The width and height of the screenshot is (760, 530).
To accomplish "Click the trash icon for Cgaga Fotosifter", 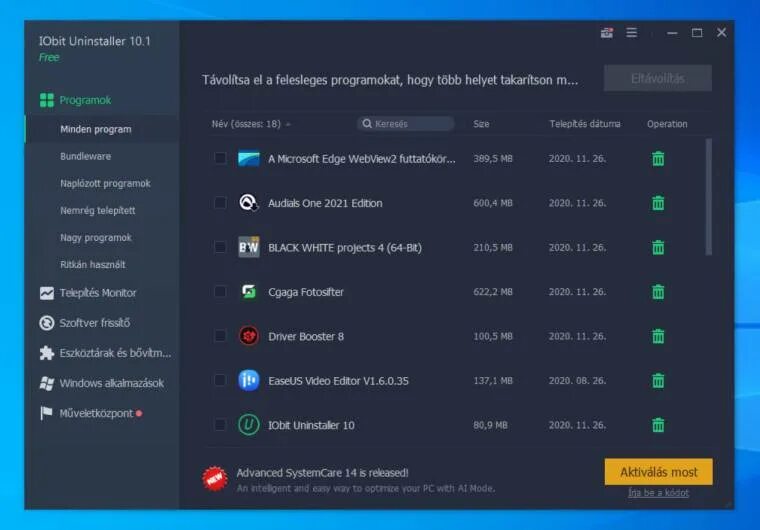I will (x=658, y=292).
